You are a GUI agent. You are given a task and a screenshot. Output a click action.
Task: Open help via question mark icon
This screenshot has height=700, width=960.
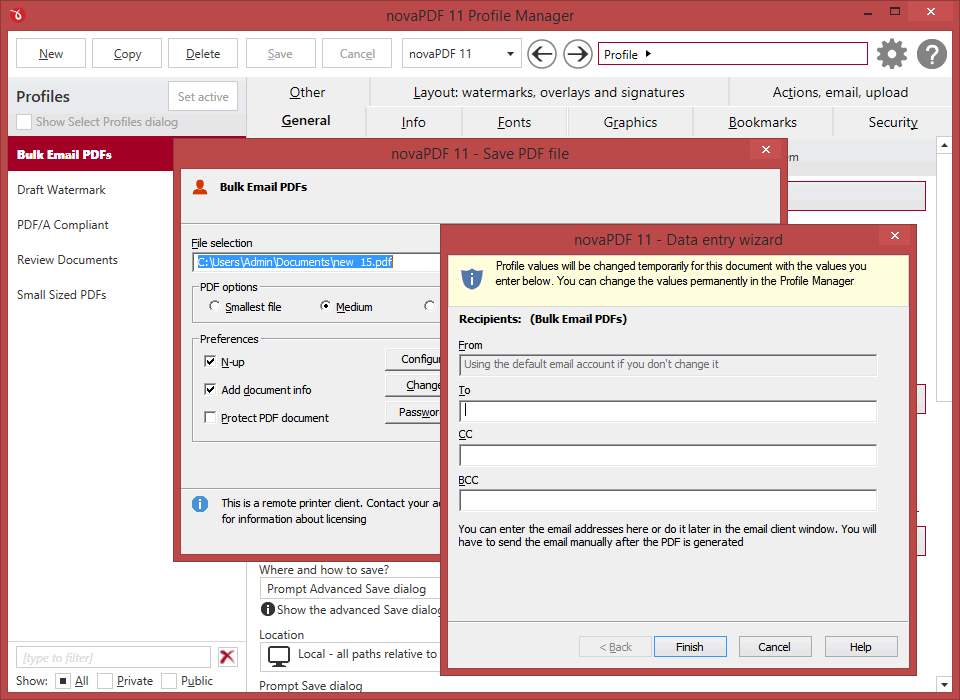point(932,54)
